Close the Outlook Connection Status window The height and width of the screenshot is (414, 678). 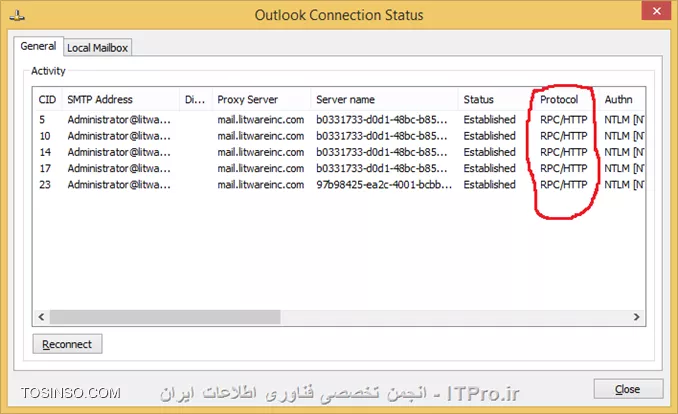click(656, 11)
